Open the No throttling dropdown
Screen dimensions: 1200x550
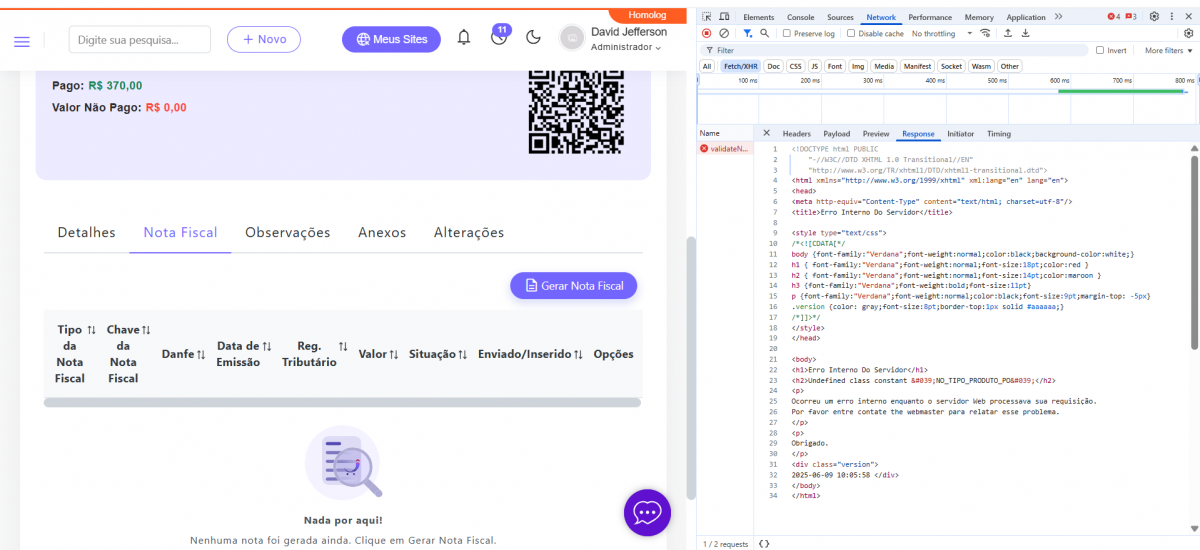coord(938,33)
